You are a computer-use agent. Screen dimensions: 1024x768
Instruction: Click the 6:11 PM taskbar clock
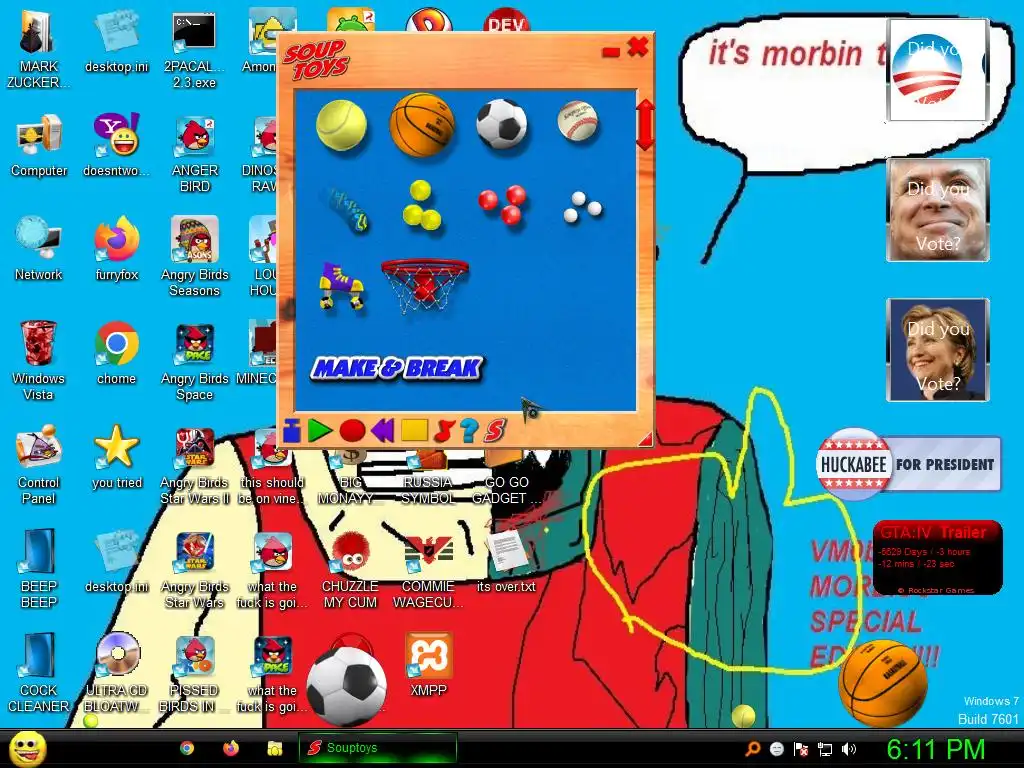click(935, 750)
